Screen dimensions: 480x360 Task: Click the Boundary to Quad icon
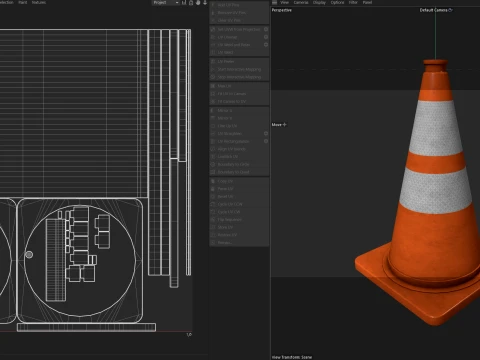coord(213,172)
